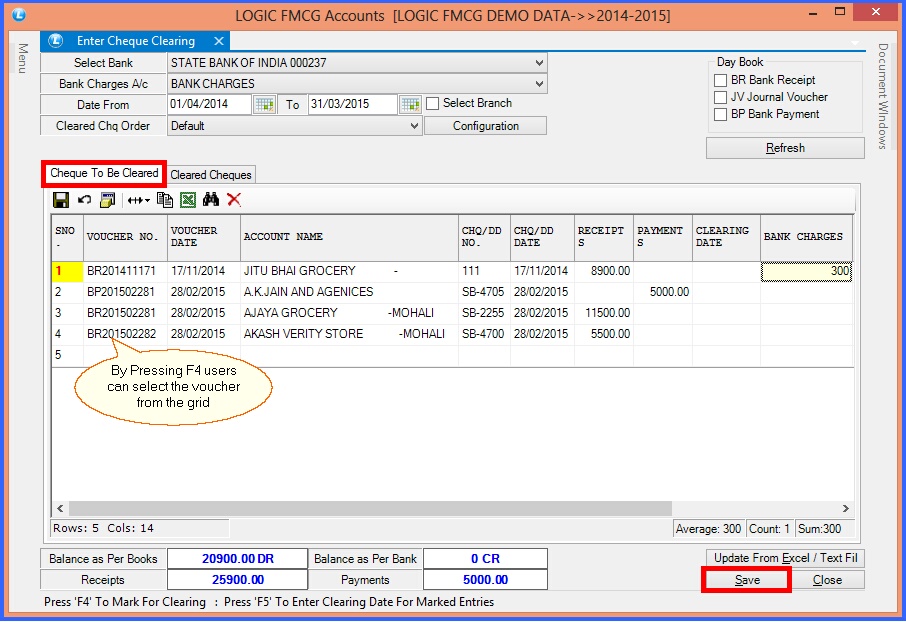Select voucher BR201502282 cell
The height and width of the screenshot is (622, 906).
point(125,334)
